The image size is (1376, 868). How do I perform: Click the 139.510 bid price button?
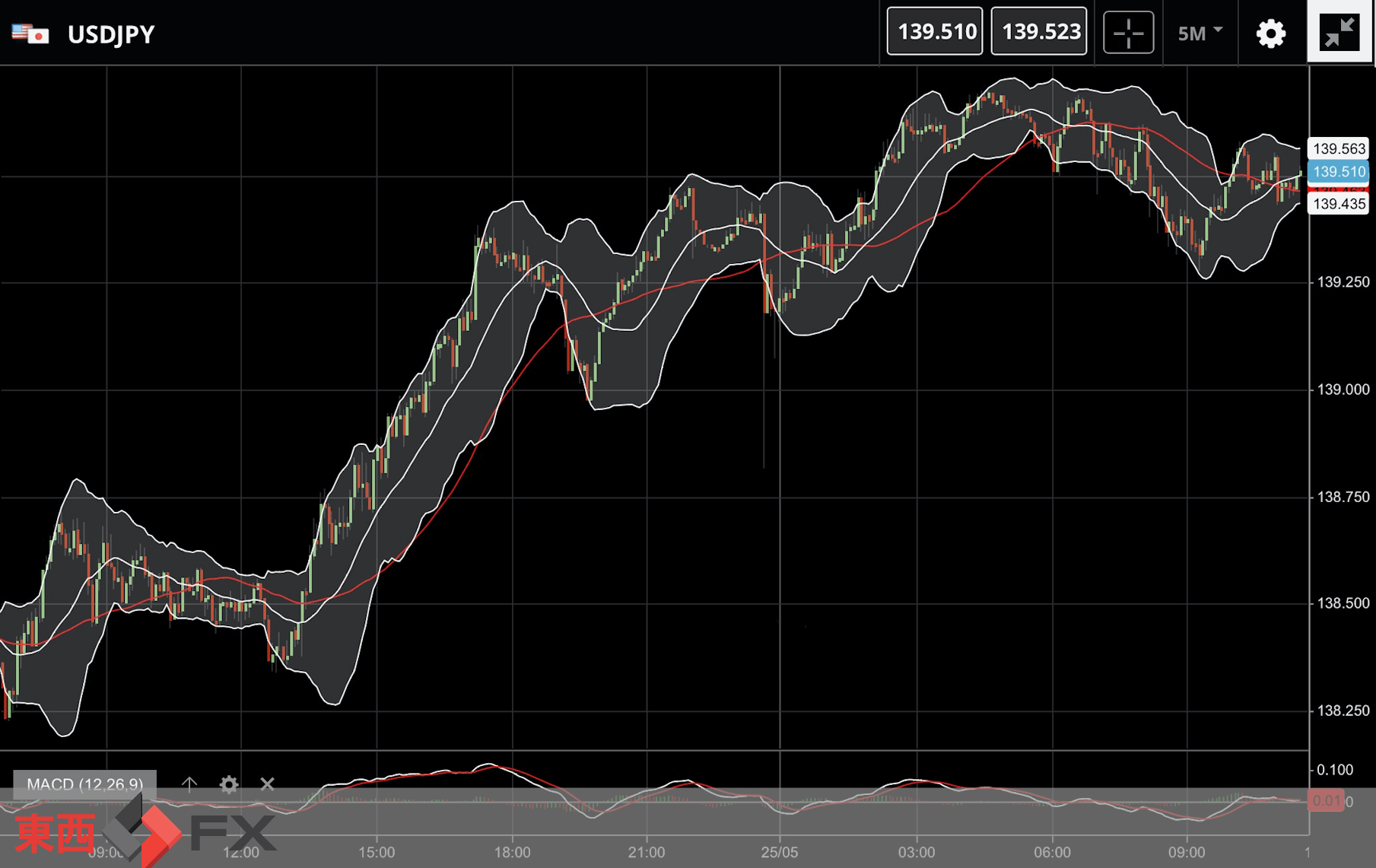pos(935,32)
